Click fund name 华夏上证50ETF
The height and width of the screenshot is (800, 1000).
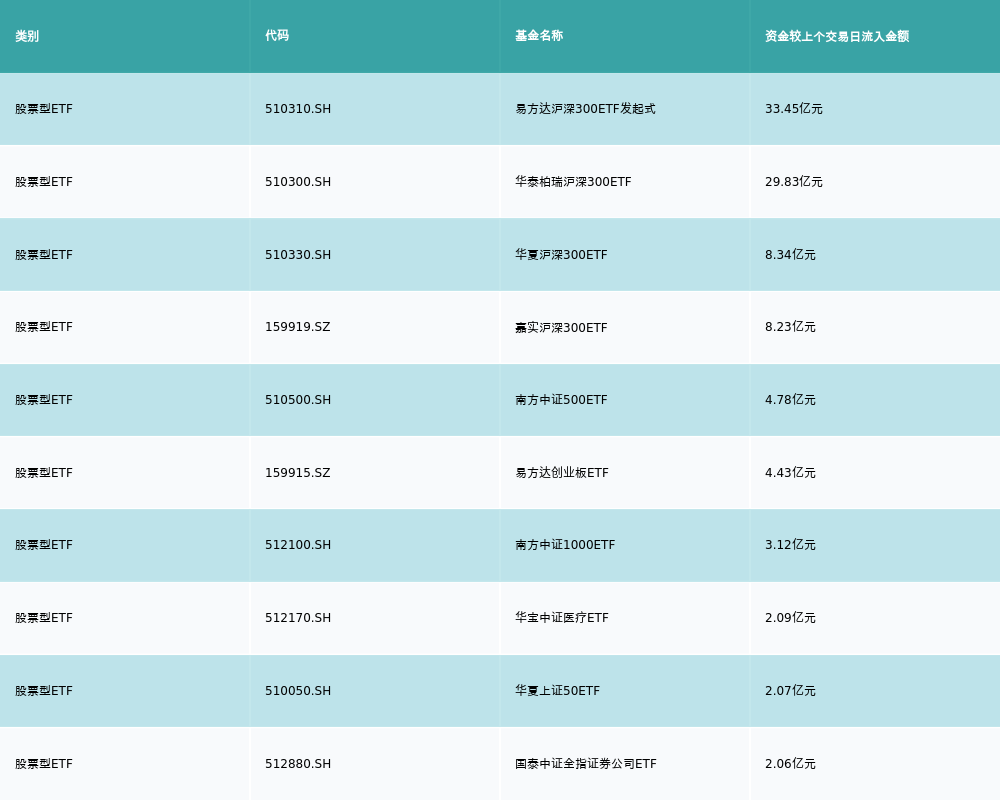557,691
